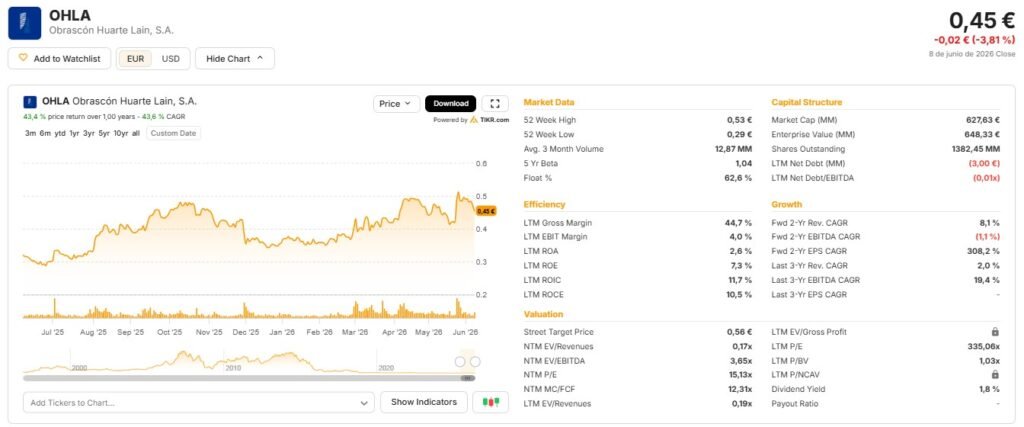
Task: Open the Show Indicators panel
Action: point(424,402)
